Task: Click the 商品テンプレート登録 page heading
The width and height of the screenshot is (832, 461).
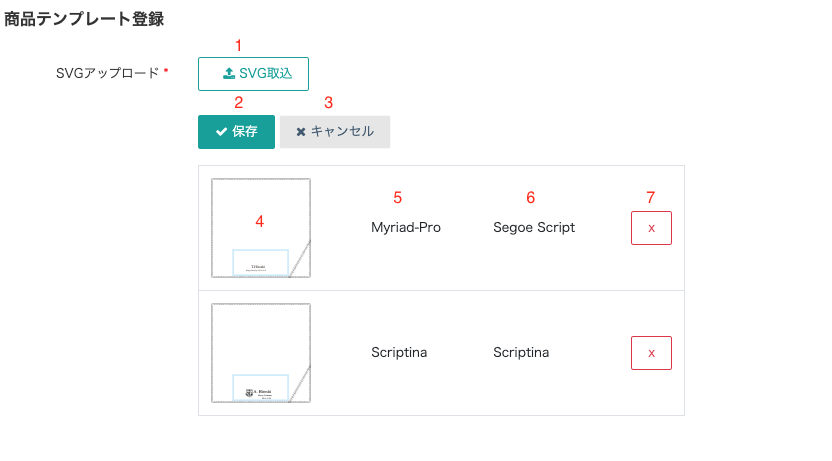Action: point(84,19)
